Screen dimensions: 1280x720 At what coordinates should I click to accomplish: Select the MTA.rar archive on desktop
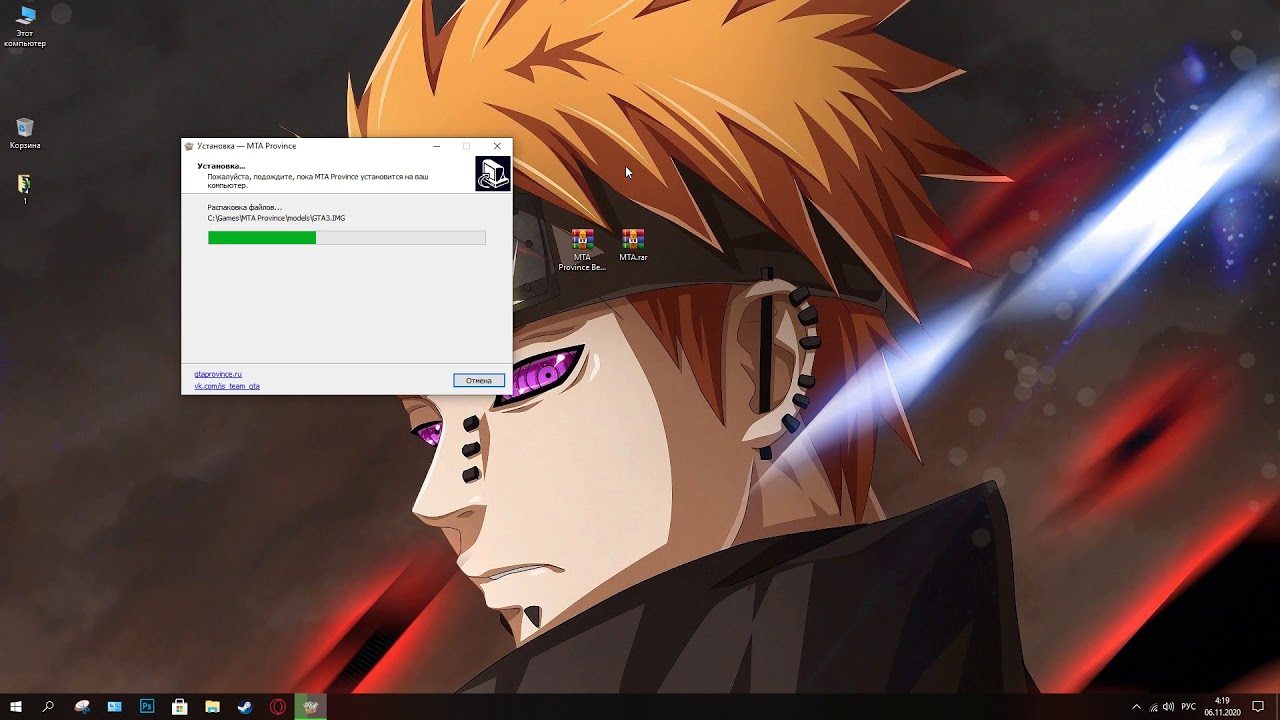pyautogui.click(x=633, y=245)
